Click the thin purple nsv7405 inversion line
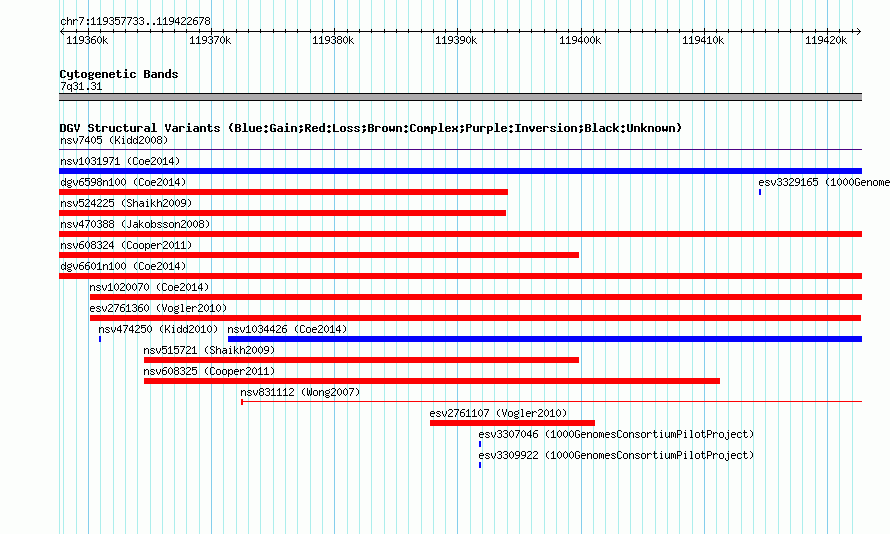Image resolution: width=890 pixels, height=534 pixels. (460, 150)
